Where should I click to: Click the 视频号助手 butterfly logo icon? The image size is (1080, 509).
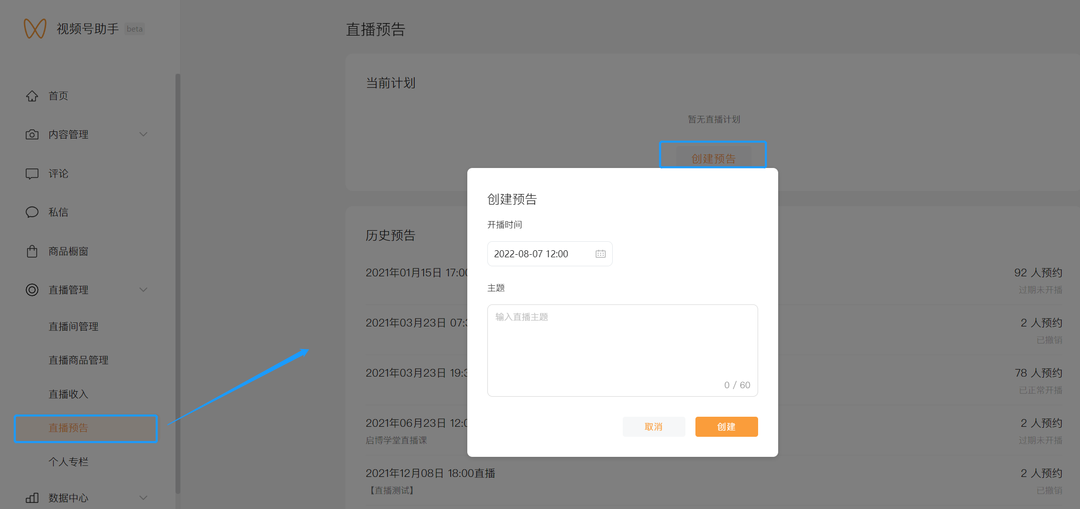35,29
